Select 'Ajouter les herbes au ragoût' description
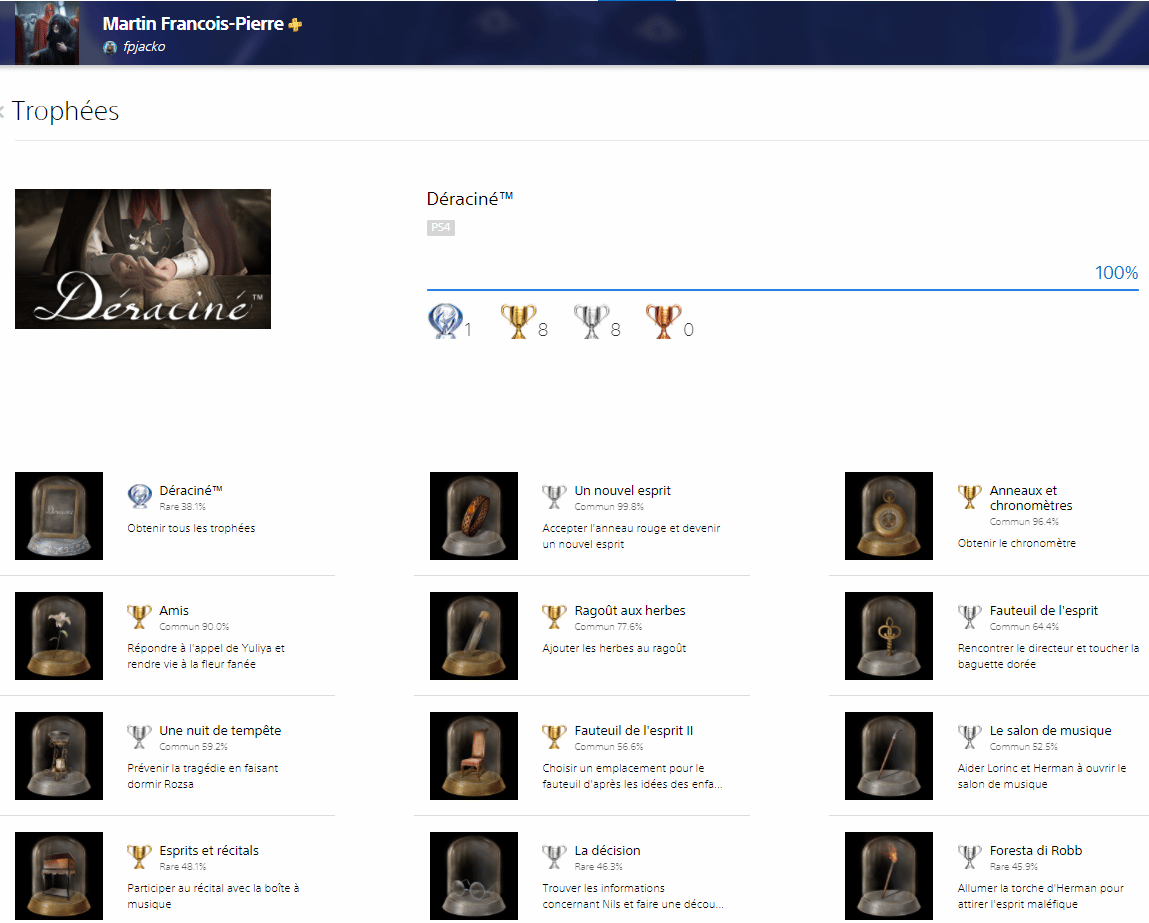Screen dimensions: 1149x923 pyautogui.click(x=614, y=648)
